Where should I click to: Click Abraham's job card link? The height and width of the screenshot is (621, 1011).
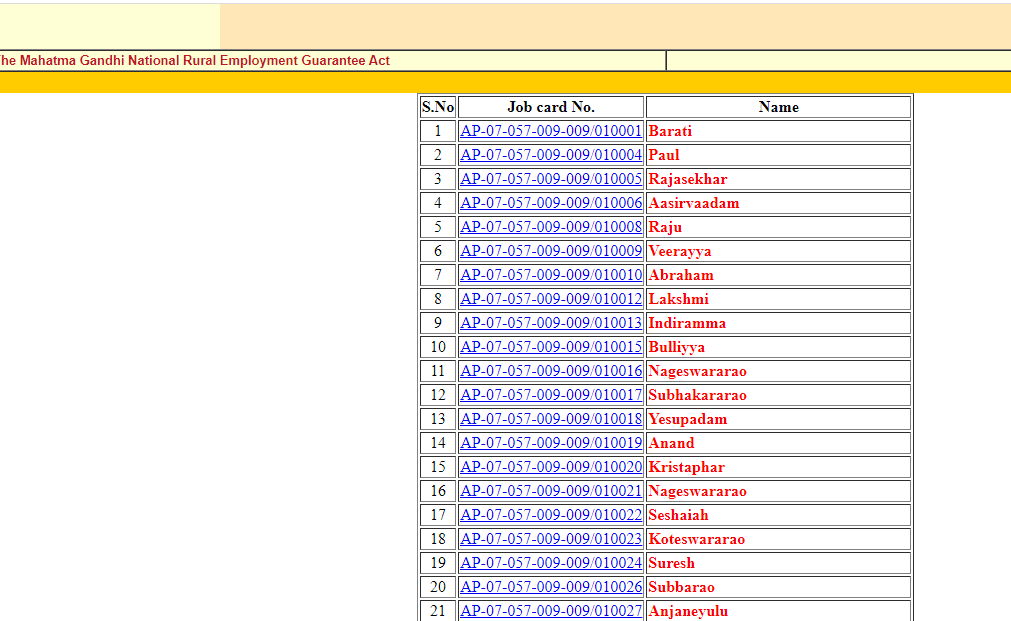551,275
